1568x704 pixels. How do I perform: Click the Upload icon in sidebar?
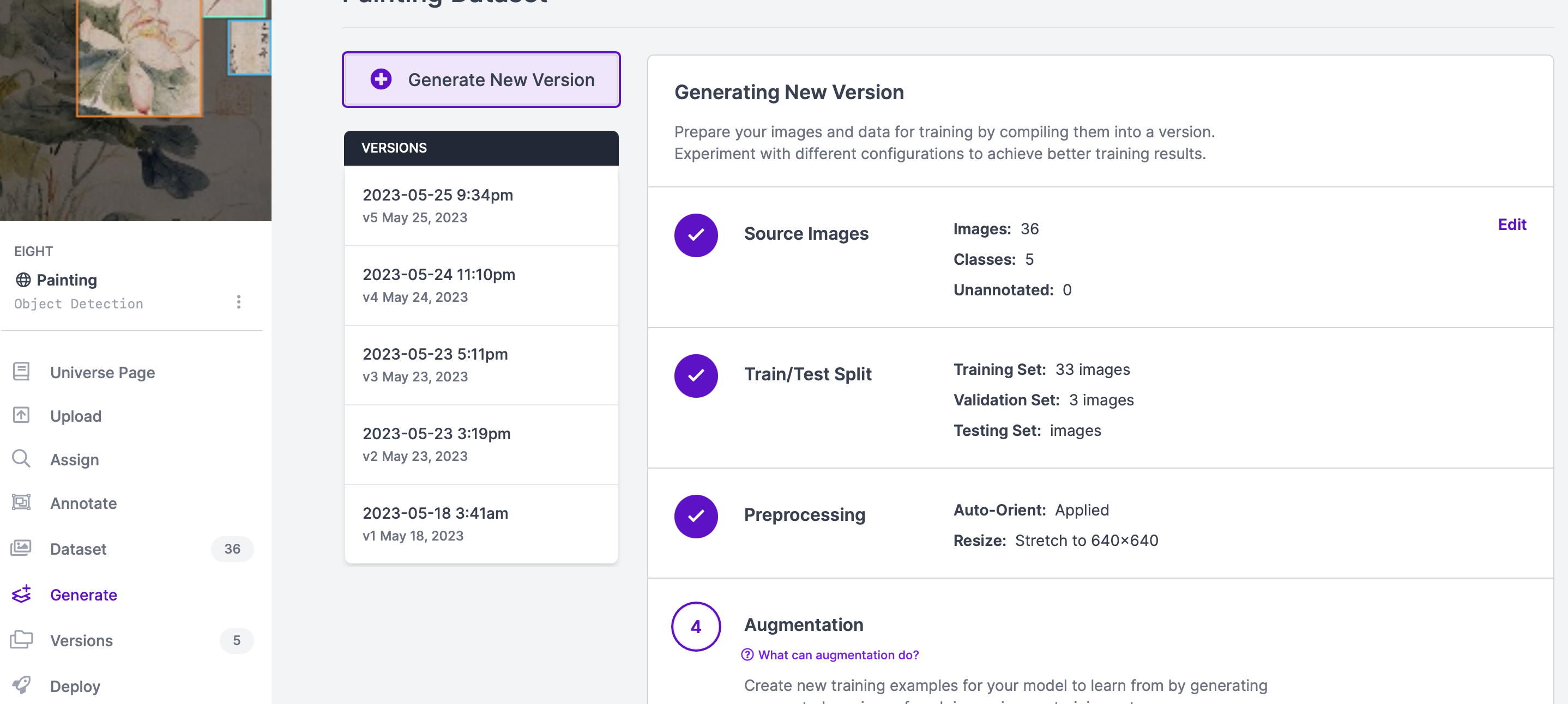tap(21, 415)
